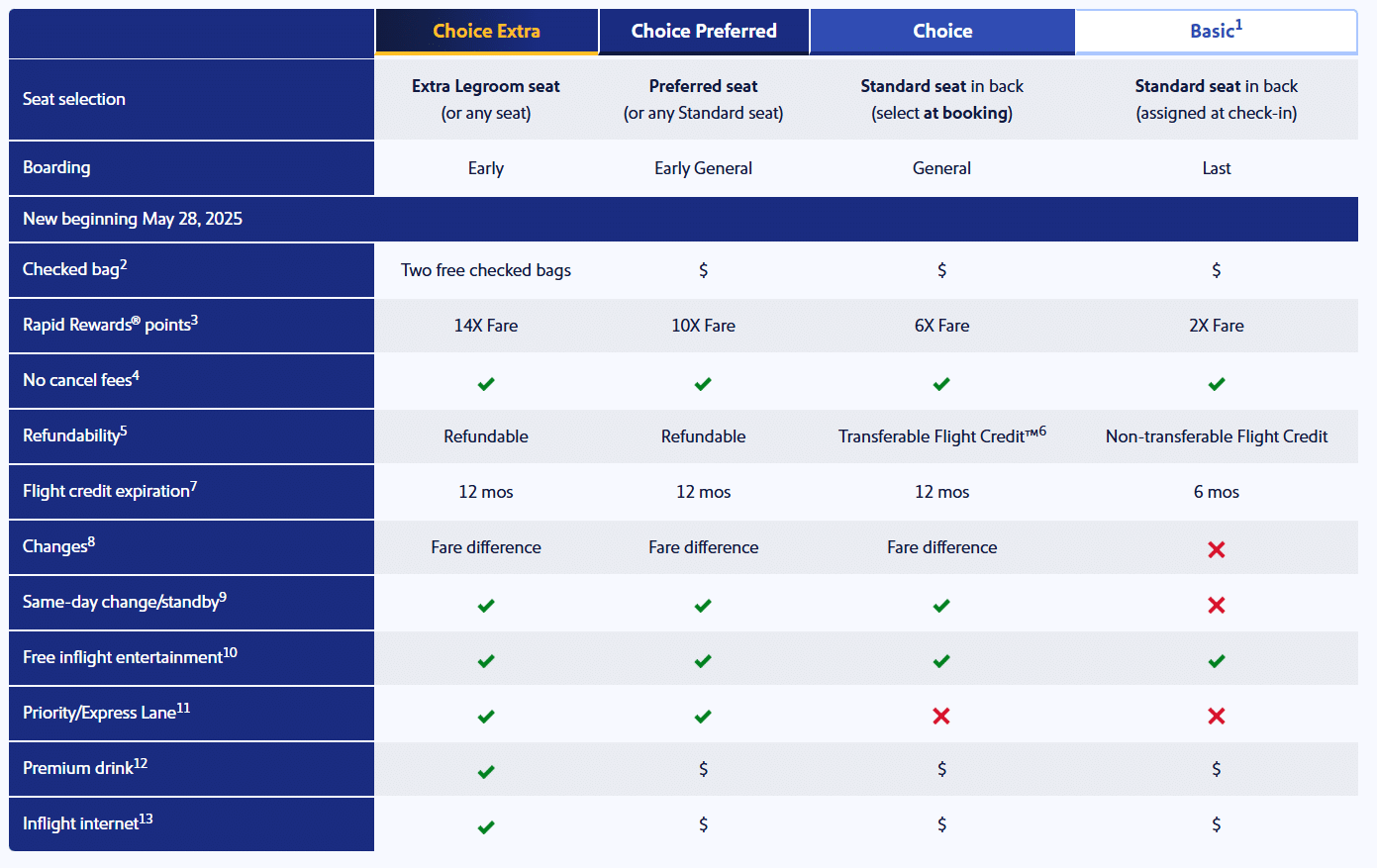Click Priority/Express Lane checkmark under Choice Extra
This screenshot has width=1377, height=868.
[486, 717]
